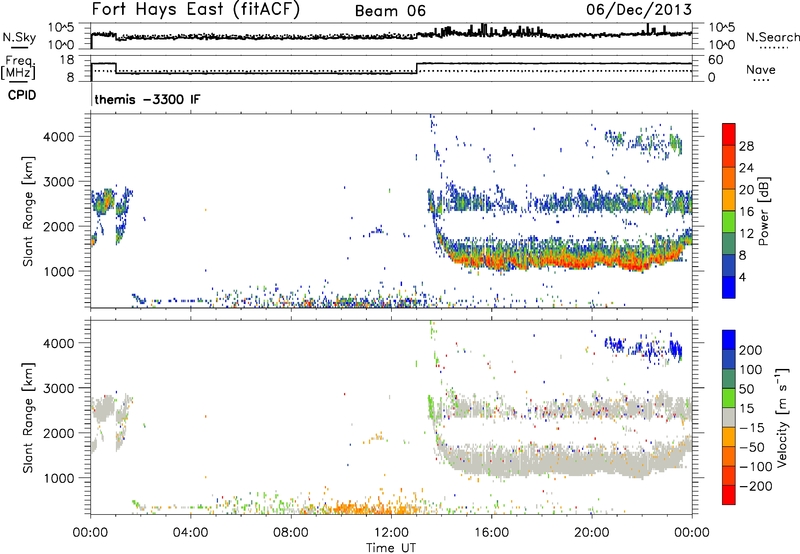The width and height of the screenshot is (800, 554).
Task: Click the "1000" tick on the velocity panel
Action: (x=59, y=478)
